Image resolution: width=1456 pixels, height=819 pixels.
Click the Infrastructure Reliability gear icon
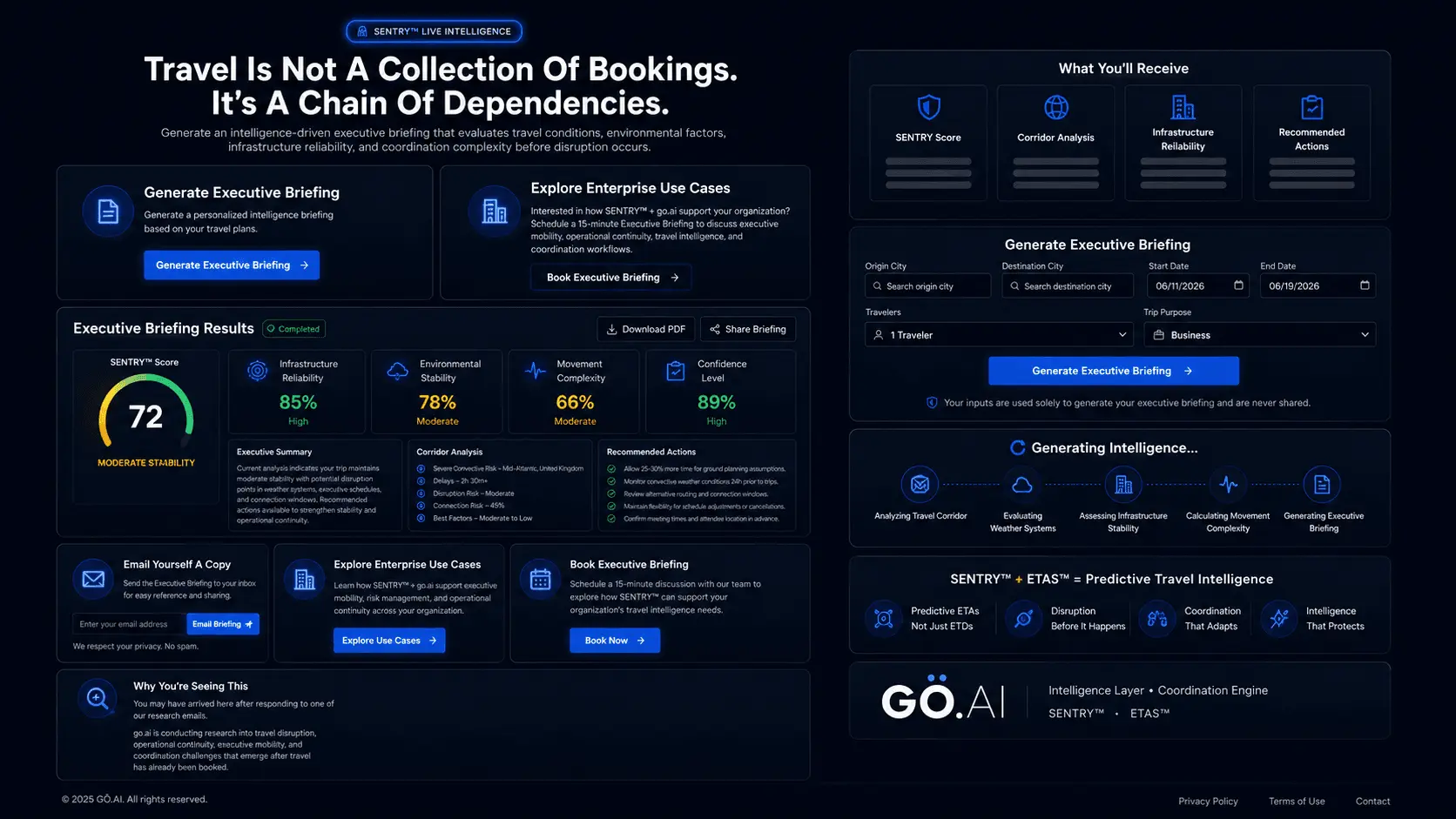click(x=258, y=371)
